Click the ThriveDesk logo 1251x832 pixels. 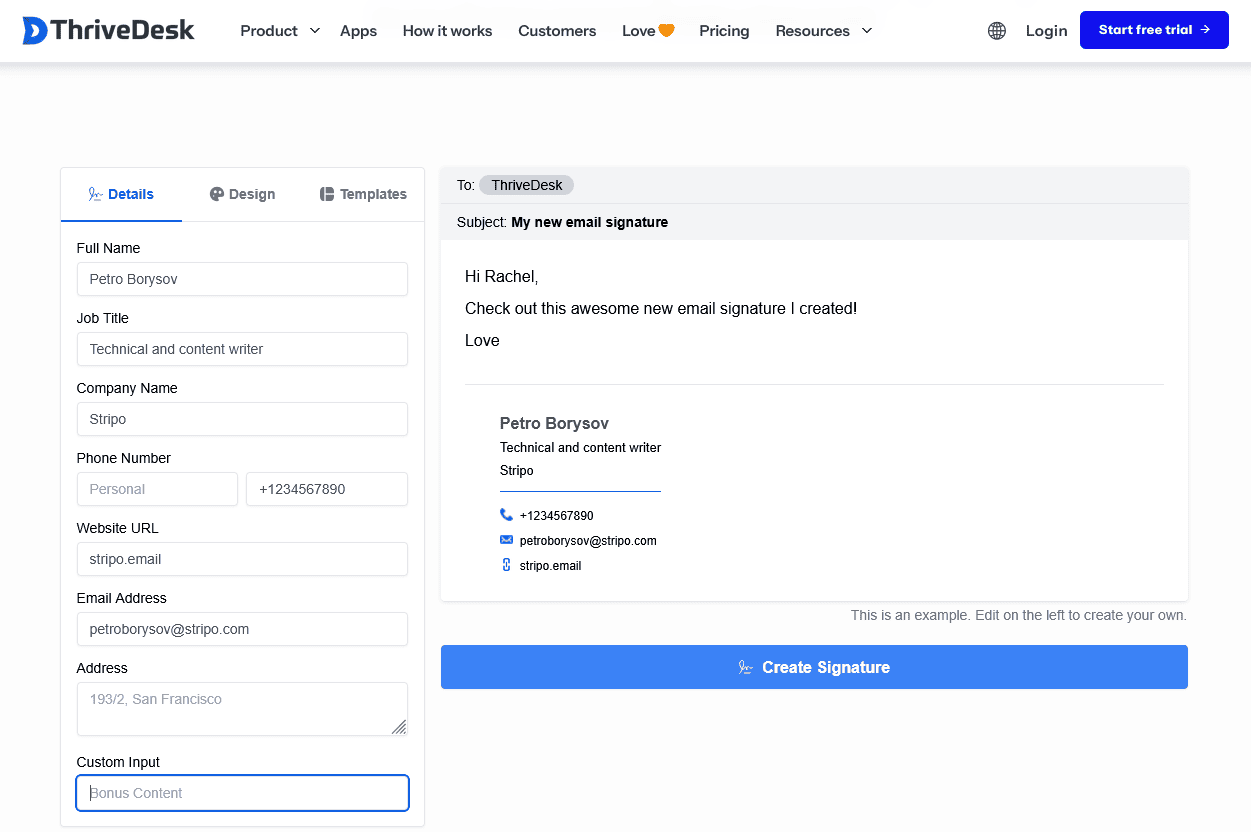coord(108,31)
